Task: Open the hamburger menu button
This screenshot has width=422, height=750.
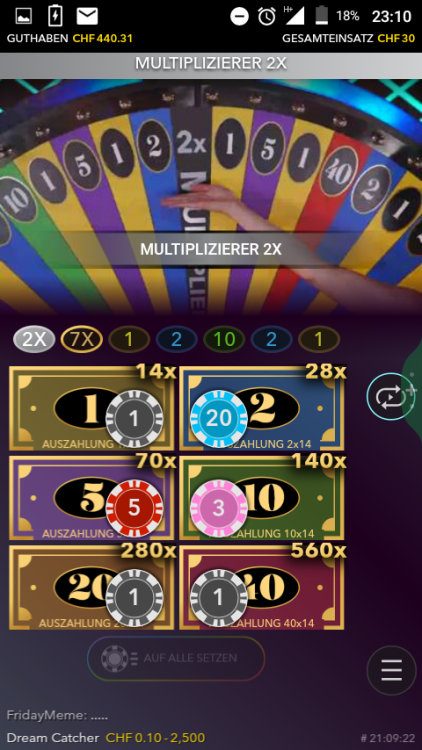Action: click(x=391, y=670)
